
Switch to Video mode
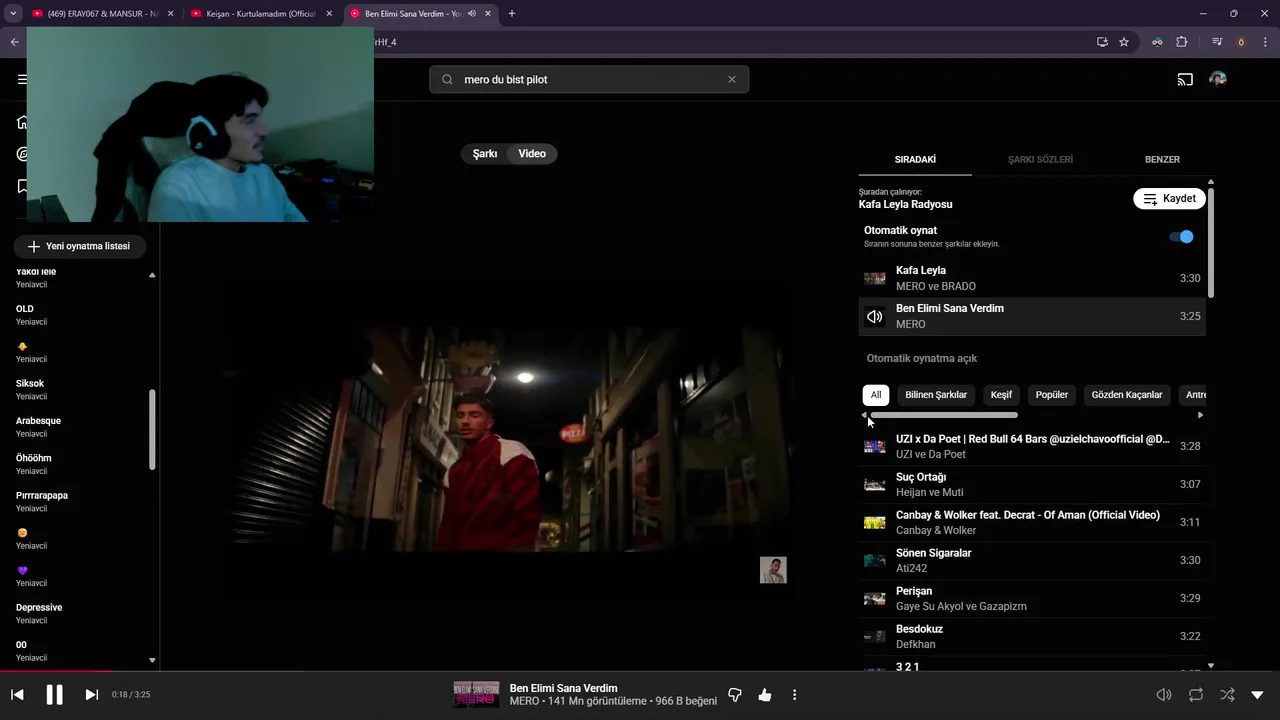(532, 154)
